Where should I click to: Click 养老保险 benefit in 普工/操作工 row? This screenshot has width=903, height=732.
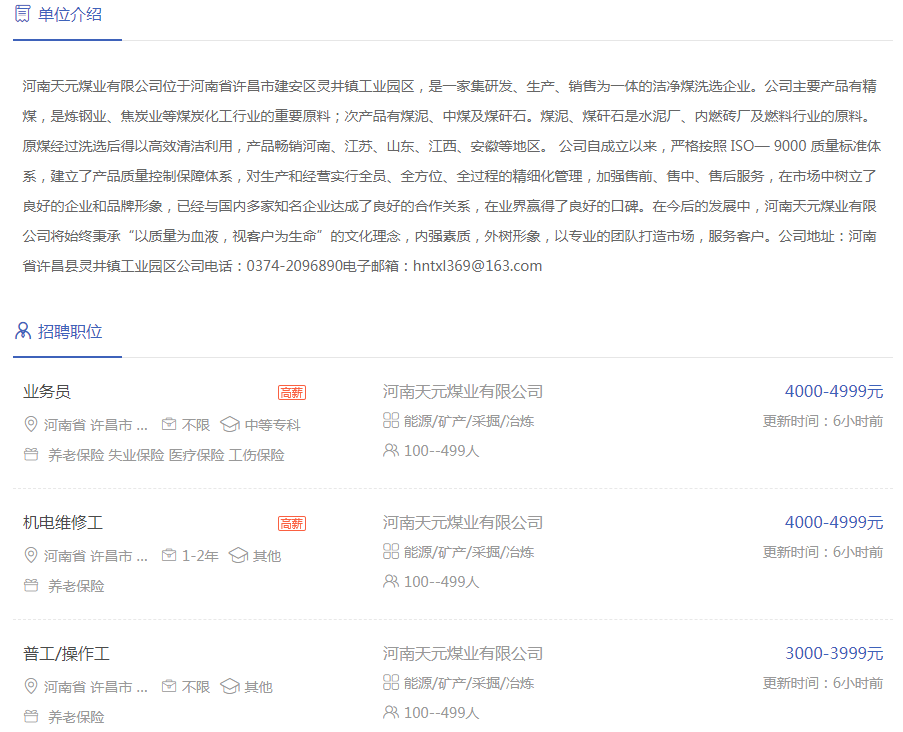(76, 717)
